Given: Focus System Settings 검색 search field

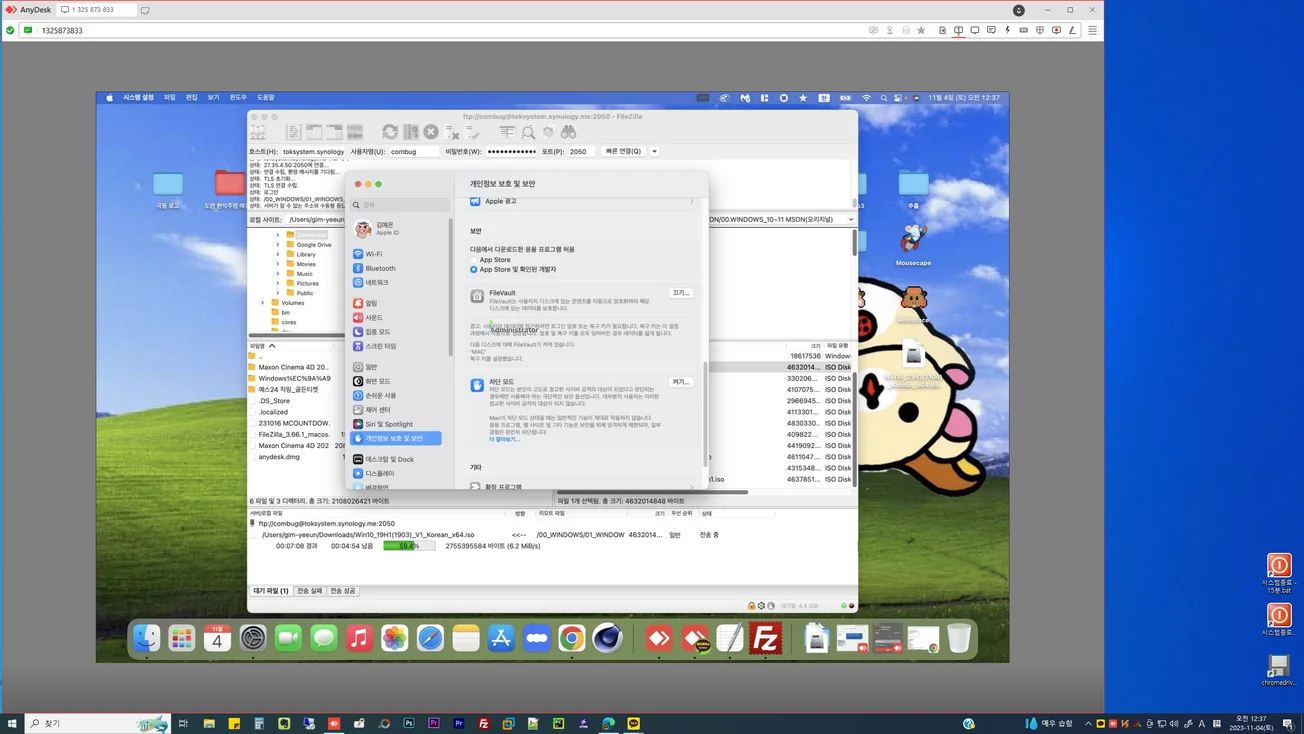Looking at the screenshot, I should 400,205.
